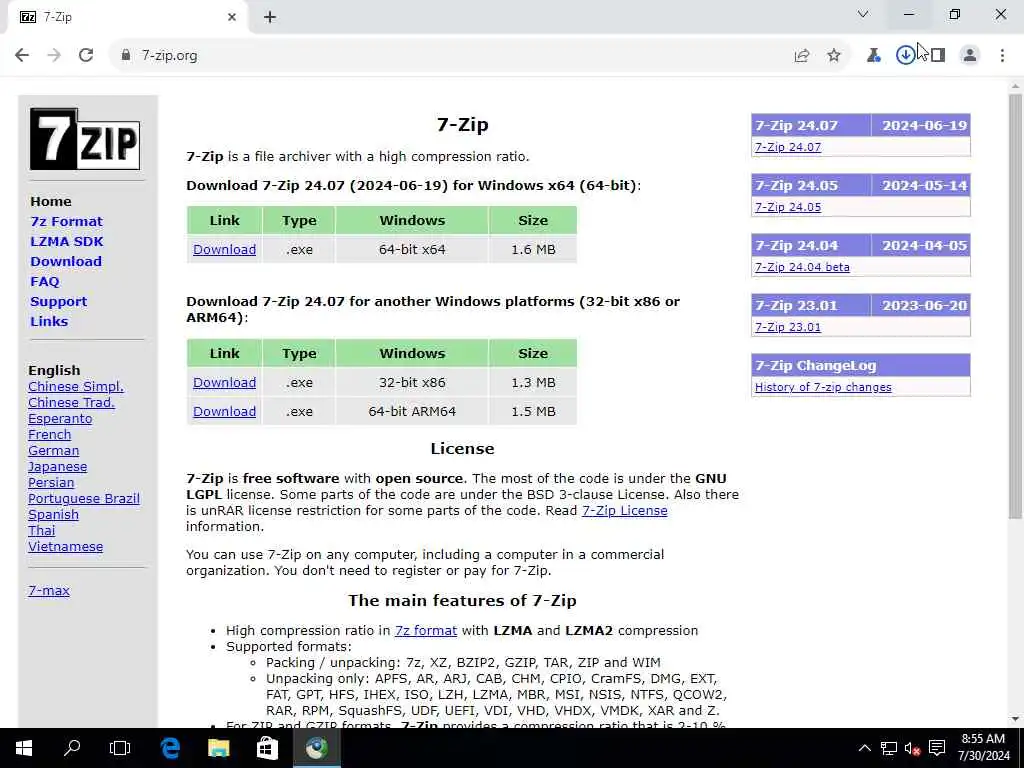This screenshot has height=768, width=1024.
Task: Switch language to Chinese Simpl.
Action: click(76, 387)
